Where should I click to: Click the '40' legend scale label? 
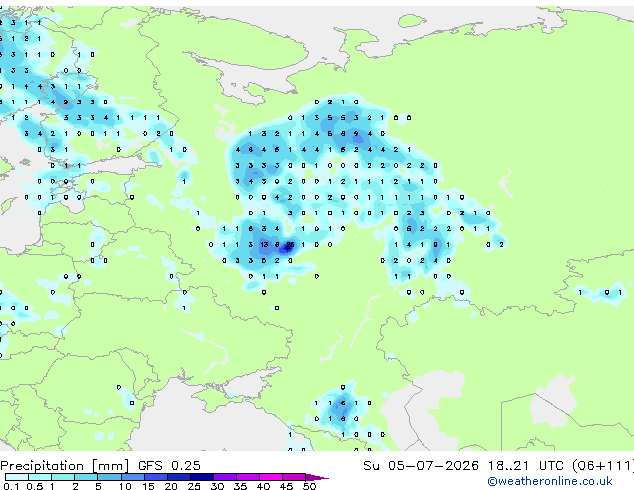(263, 486)
